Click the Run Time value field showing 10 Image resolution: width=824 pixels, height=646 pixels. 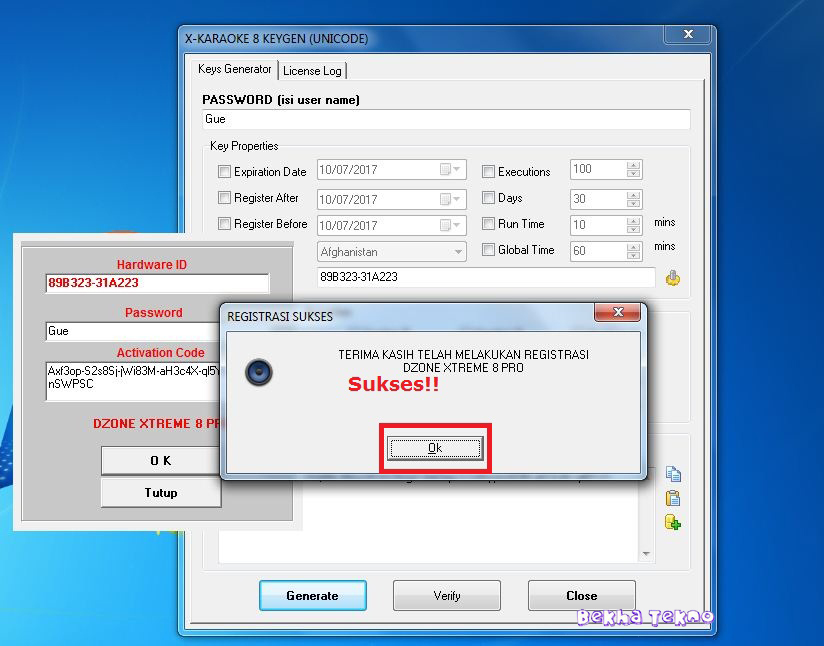(x=599, y=225)
